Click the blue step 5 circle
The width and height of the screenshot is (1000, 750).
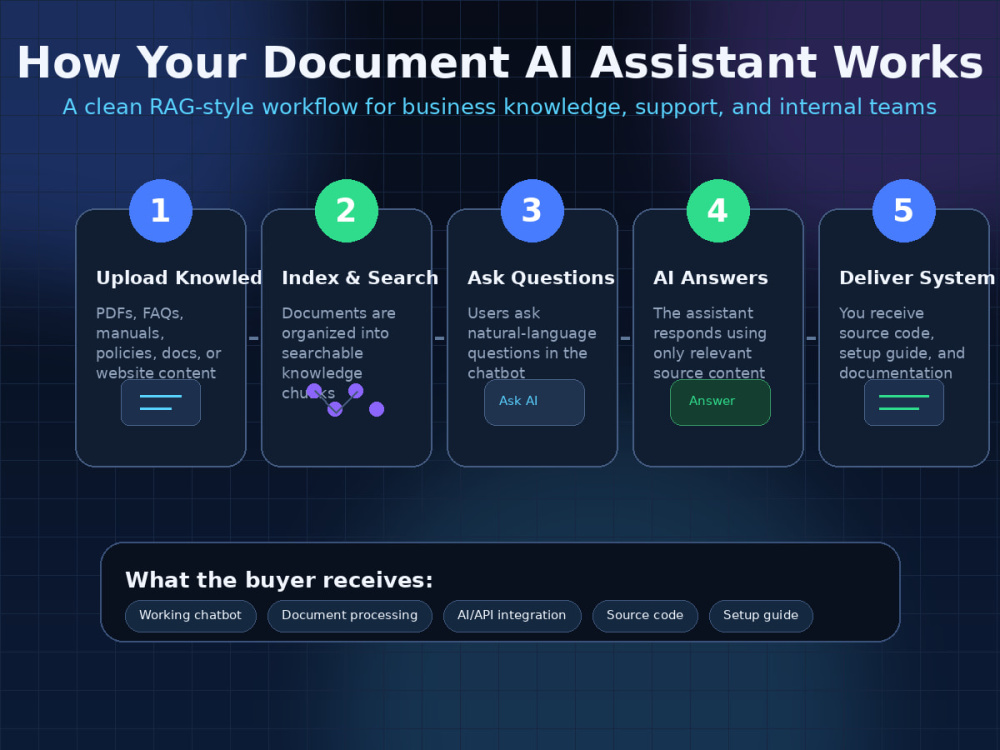pos(904,210)
